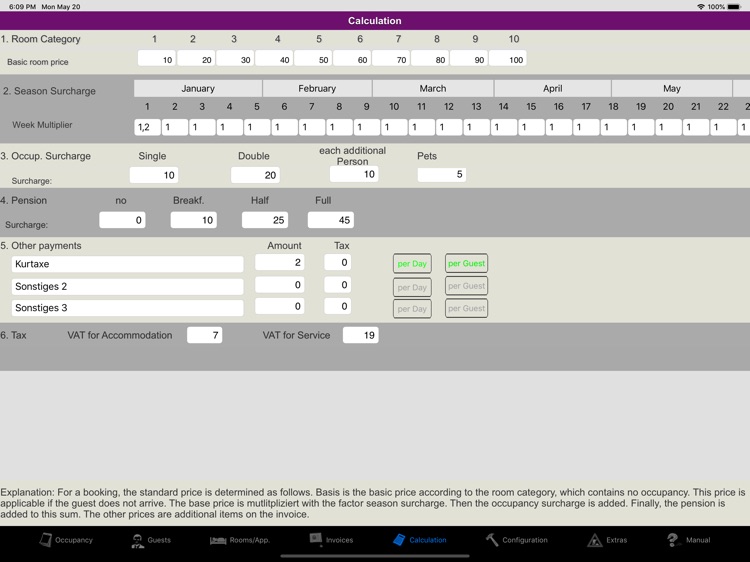Switch to the Guests tab label
This screenshot has height=562, width=750.
coord(159,540)
